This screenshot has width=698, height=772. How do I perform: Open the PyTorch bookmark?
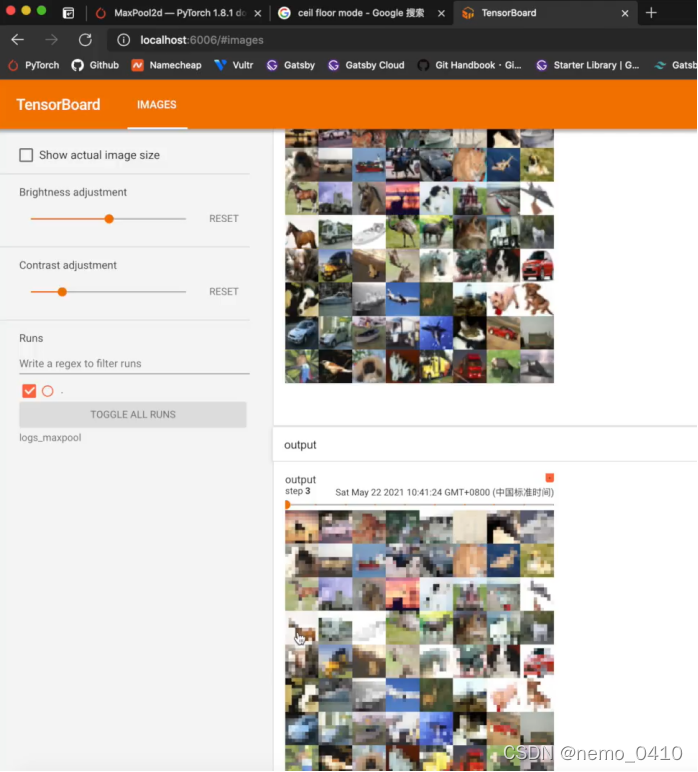[34, 65]
